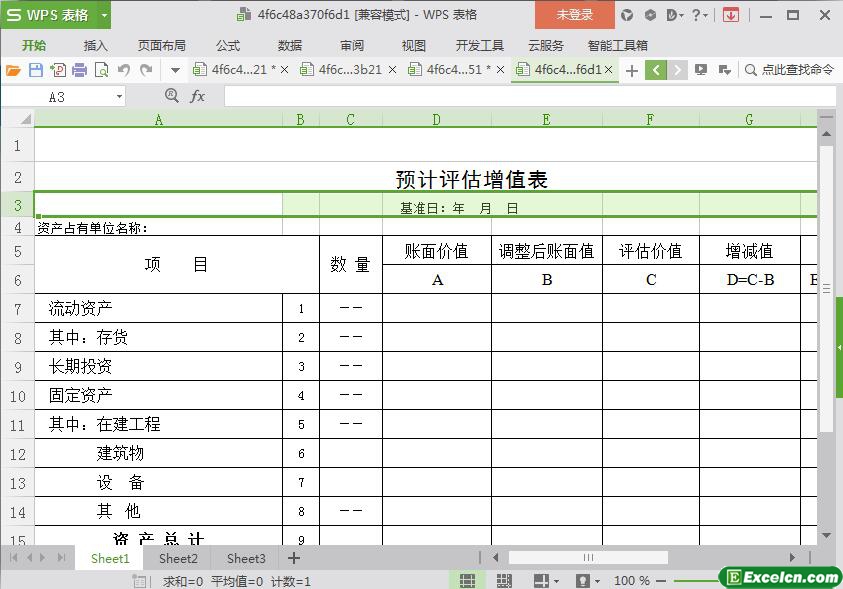
Task: Click the magnifier icon beside fx
Action: pos(172,96)
